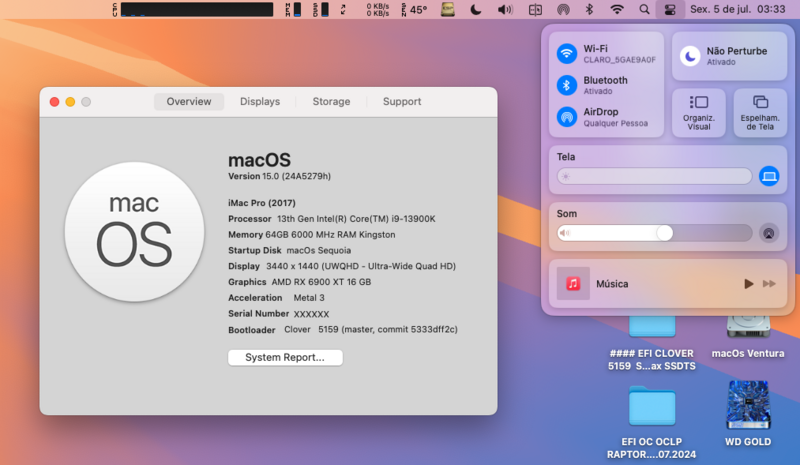Open AirPlay audio output beside Som slider
This screenshot has height=465, width=800.
(768, 232)
